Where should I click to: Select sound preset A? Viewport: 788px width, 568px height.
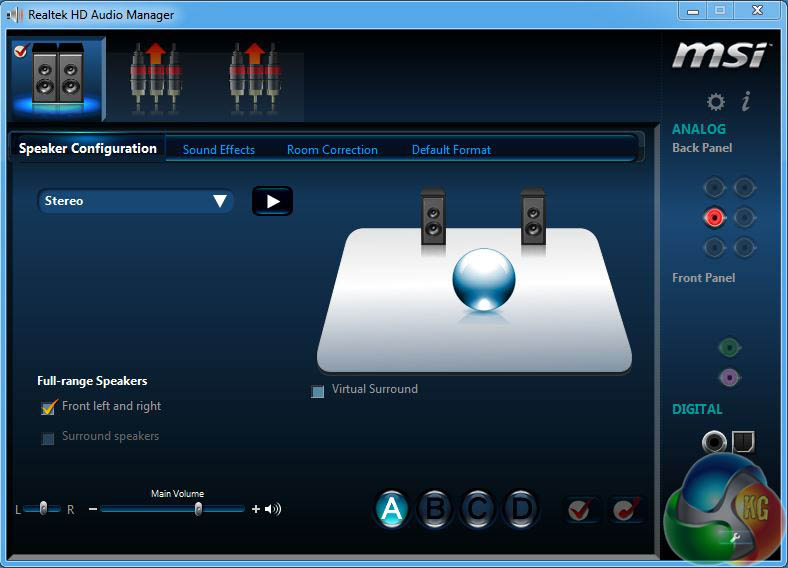point(391,509)
